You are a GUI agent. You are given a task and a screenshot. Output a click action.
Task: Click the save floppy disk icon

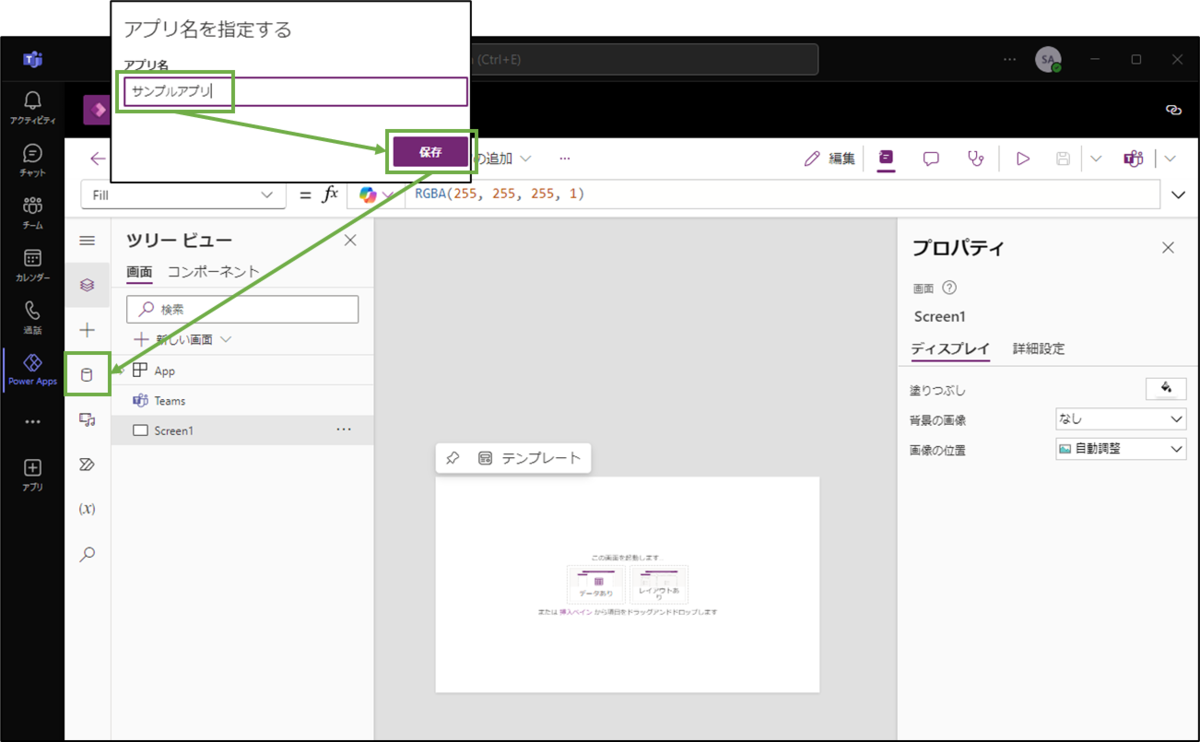tap(1063, 158)
